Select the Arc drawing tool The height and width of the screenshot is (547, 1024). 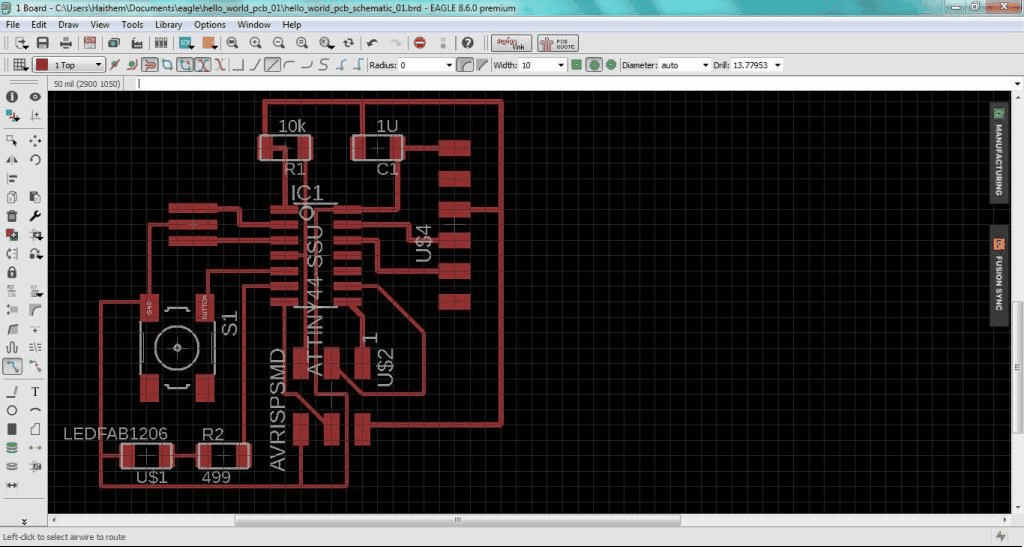pyautogui.click(x=35, y=411)
